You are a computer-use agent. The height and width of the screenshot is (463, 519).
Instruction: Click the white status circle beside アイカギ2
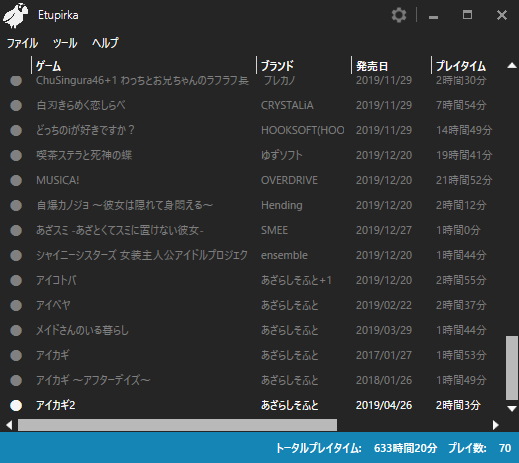16,405
